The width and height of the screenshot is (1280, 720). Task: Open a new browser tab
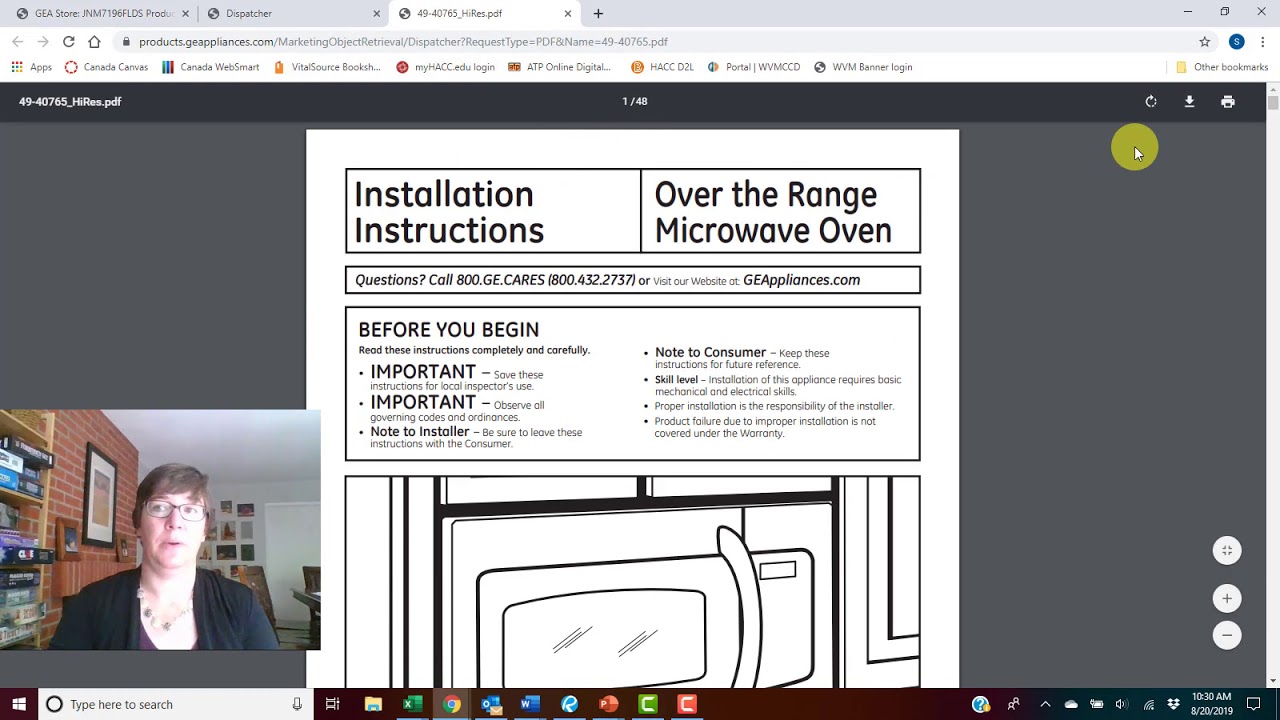pyautogui.click(x=598, y=14)
